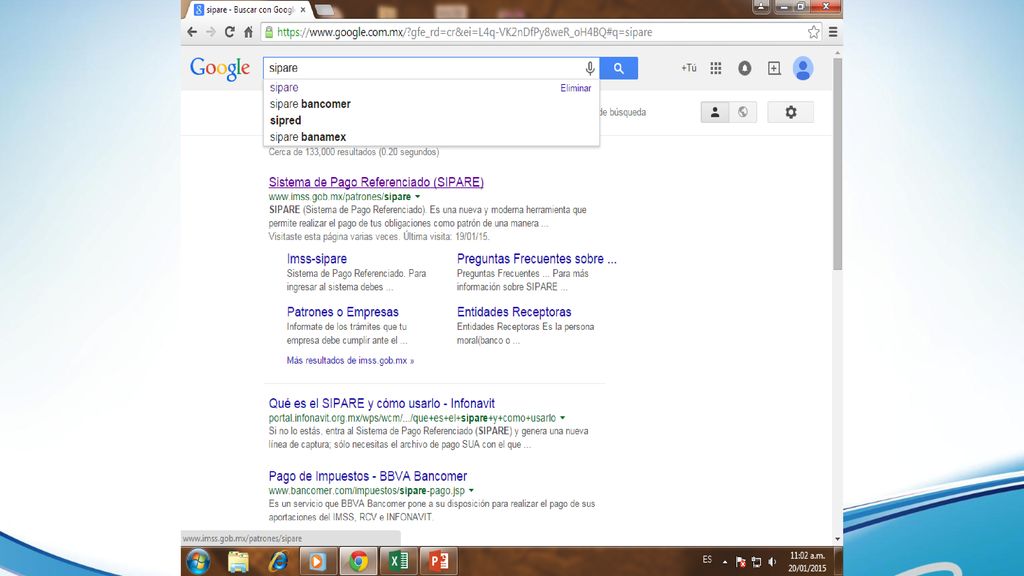This screenshot has width=1024, height=576.
Task: Open Pago de Impuestos - BBVA Bancomer
Action: point(368,476)
